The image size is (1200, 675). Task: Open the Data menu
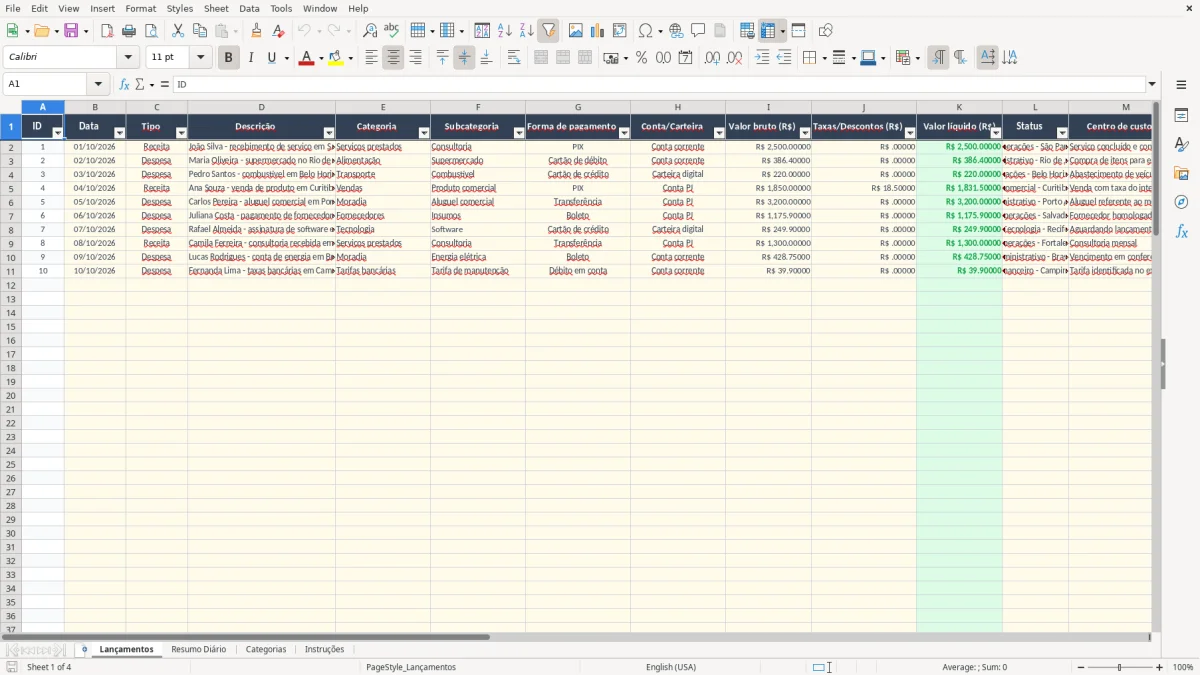(249, 8)
